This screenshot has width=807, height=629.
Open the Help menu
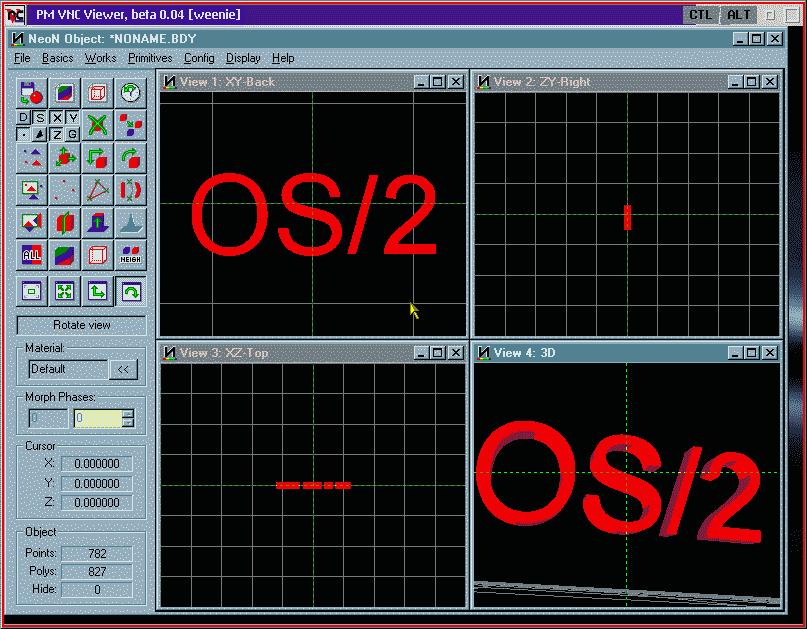click(x=283, y=58)
